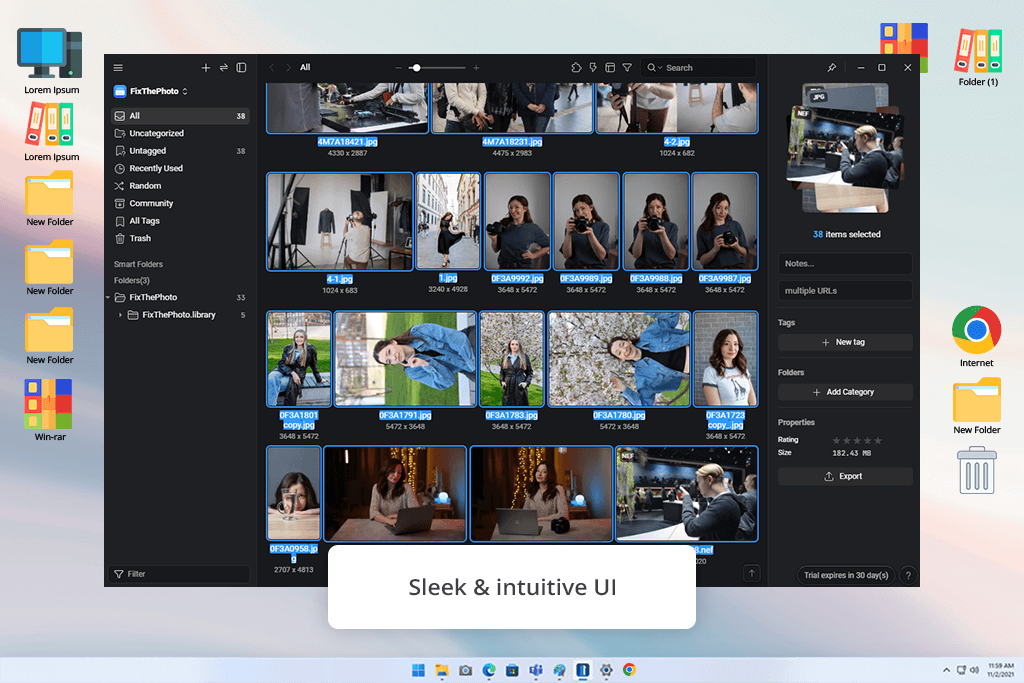This screenshot has height=683, width=1024.
Task: Click file name 0F3A1791.jpg
Action: click(x=405, y=415)
